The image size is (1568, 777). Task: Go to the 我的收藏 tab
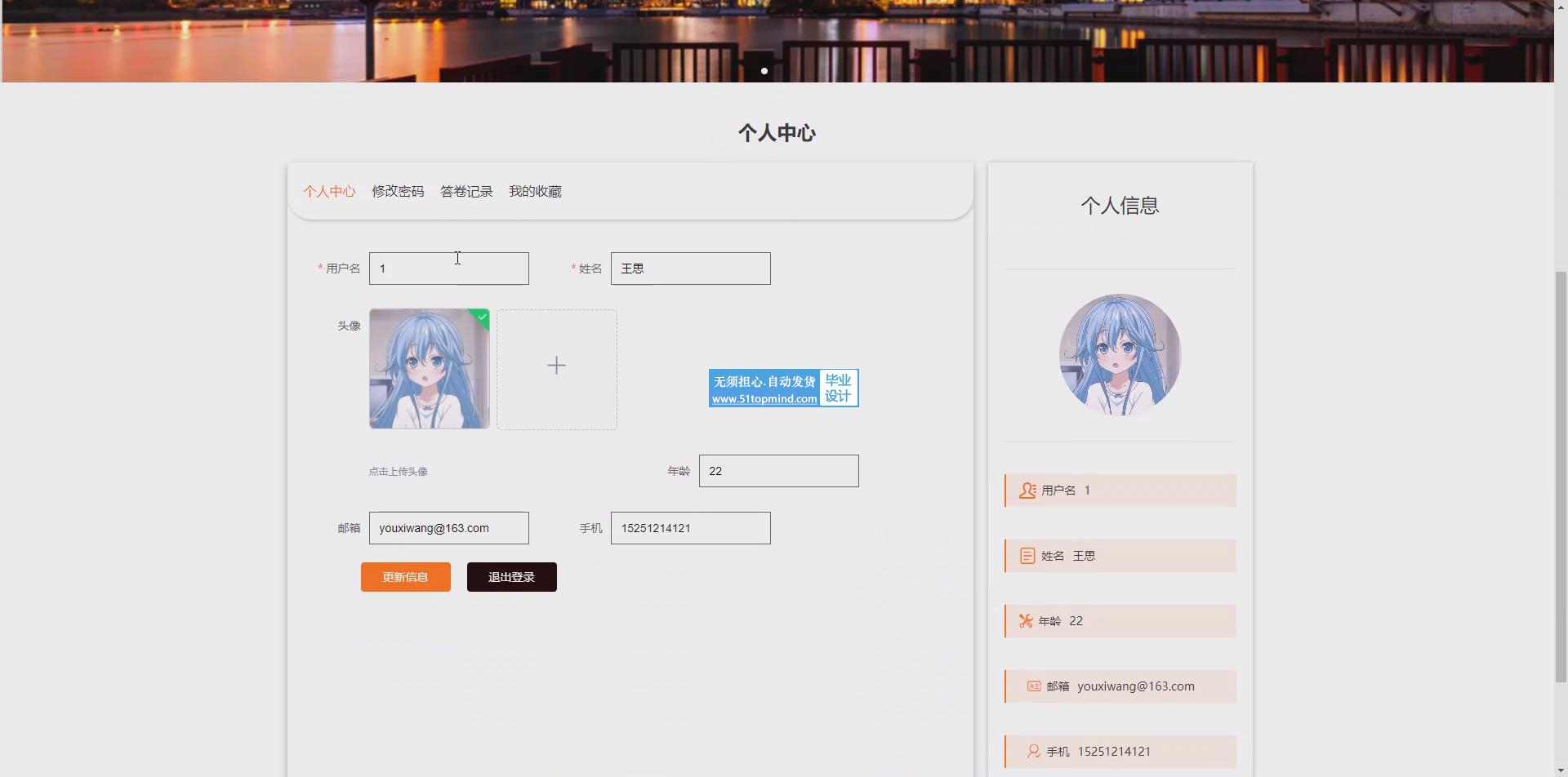tap(535, 192)
